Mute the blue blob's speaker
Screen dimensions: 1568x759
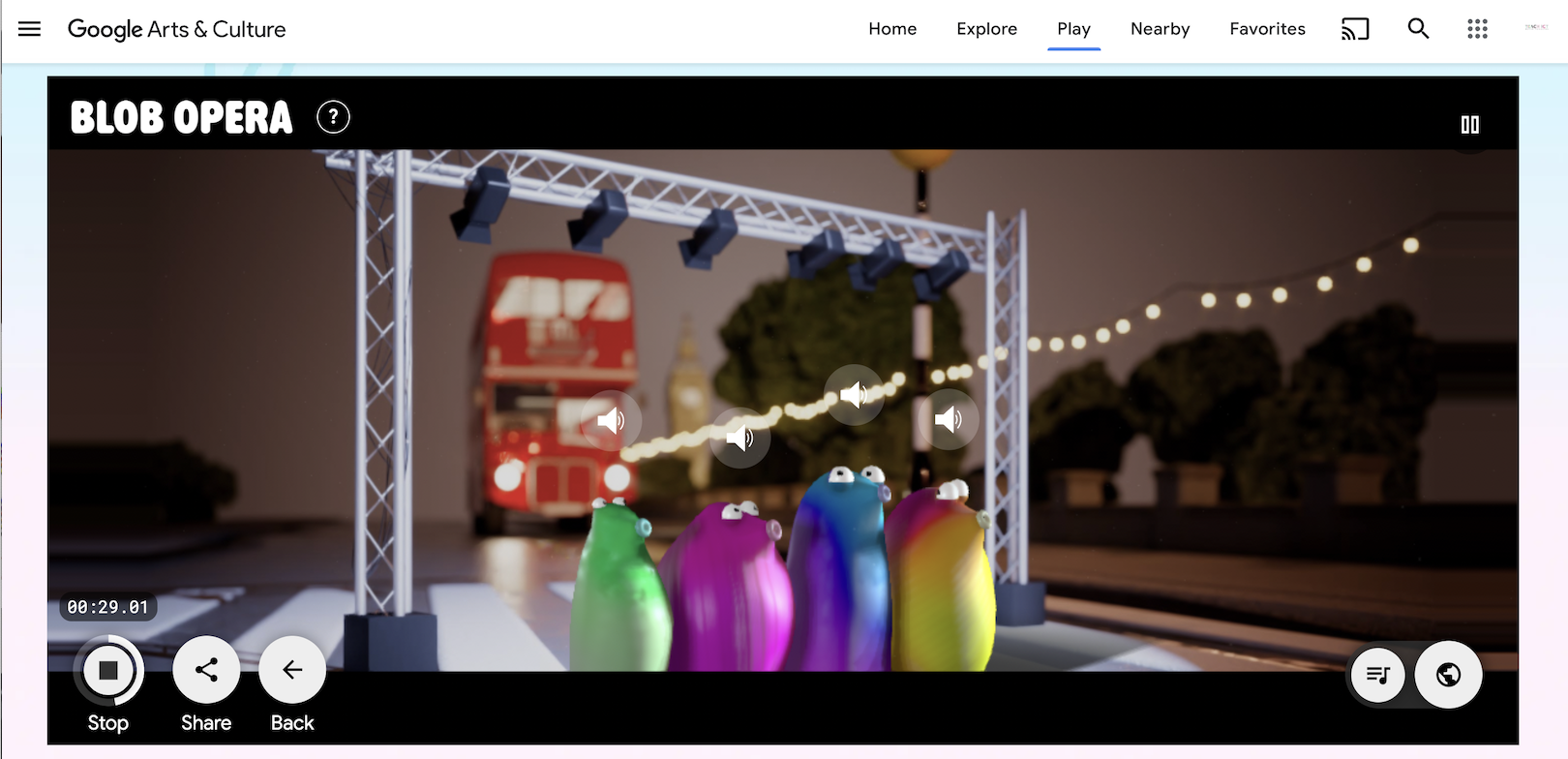pyautogui.click(x=854, y=394)
